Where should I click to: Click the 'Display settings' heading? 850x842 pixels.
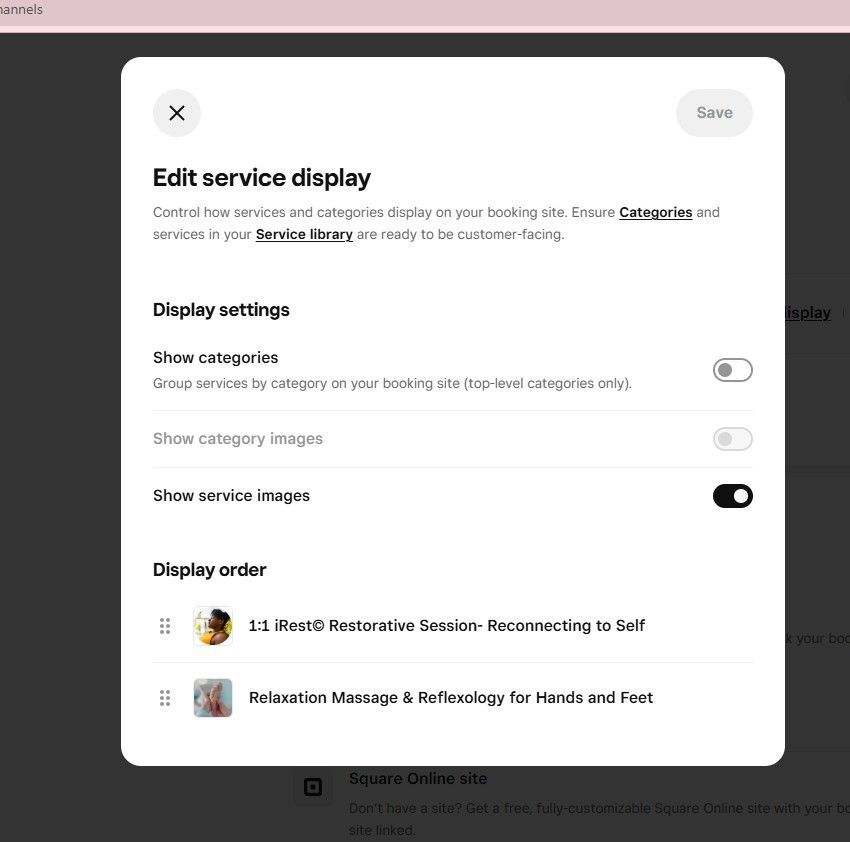pyautogui.click(x=221, y=310)
